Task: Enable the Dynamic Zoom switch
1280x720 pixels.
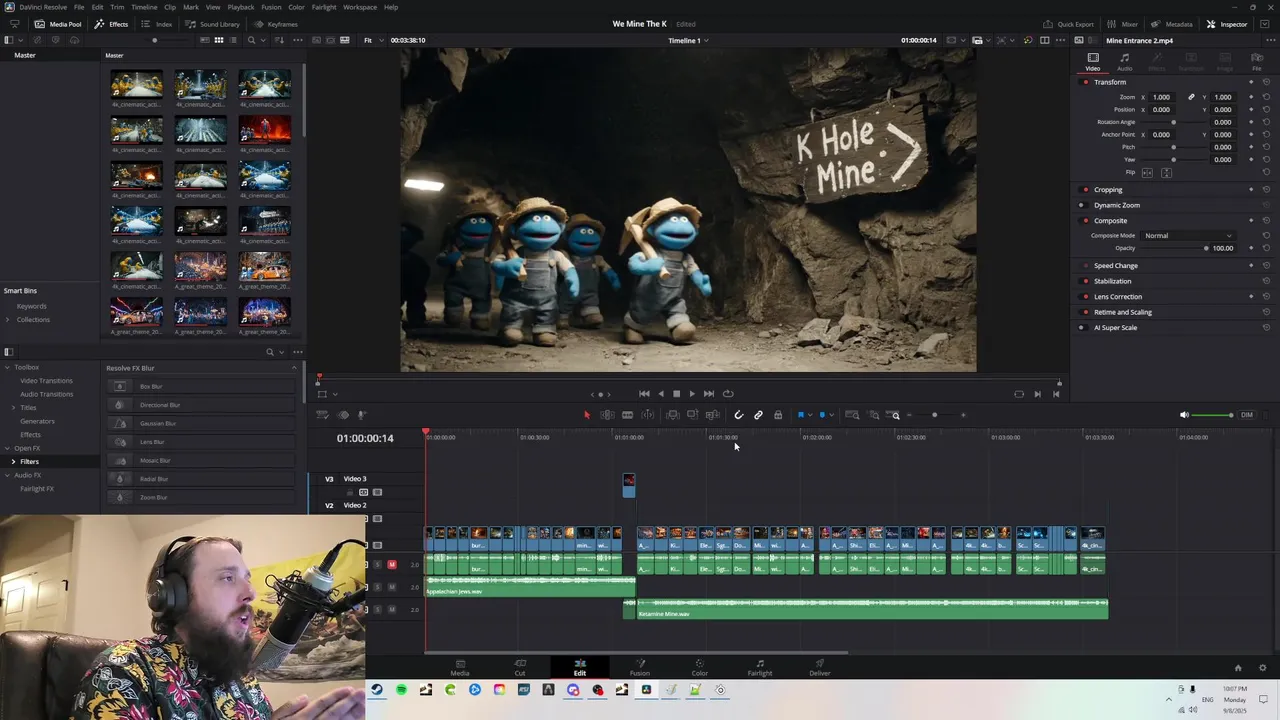Action: tap(1085, 205)
